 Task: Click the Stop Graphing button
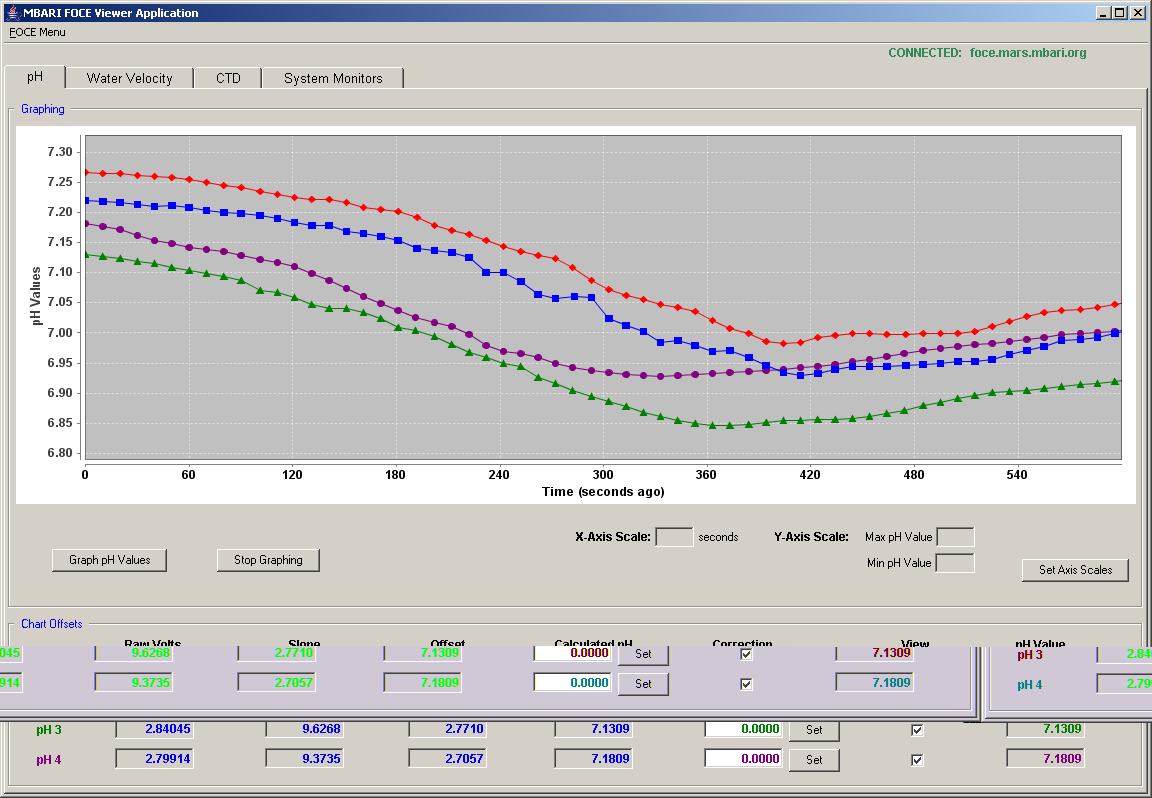pyautogui.click(x=268, y=560)
